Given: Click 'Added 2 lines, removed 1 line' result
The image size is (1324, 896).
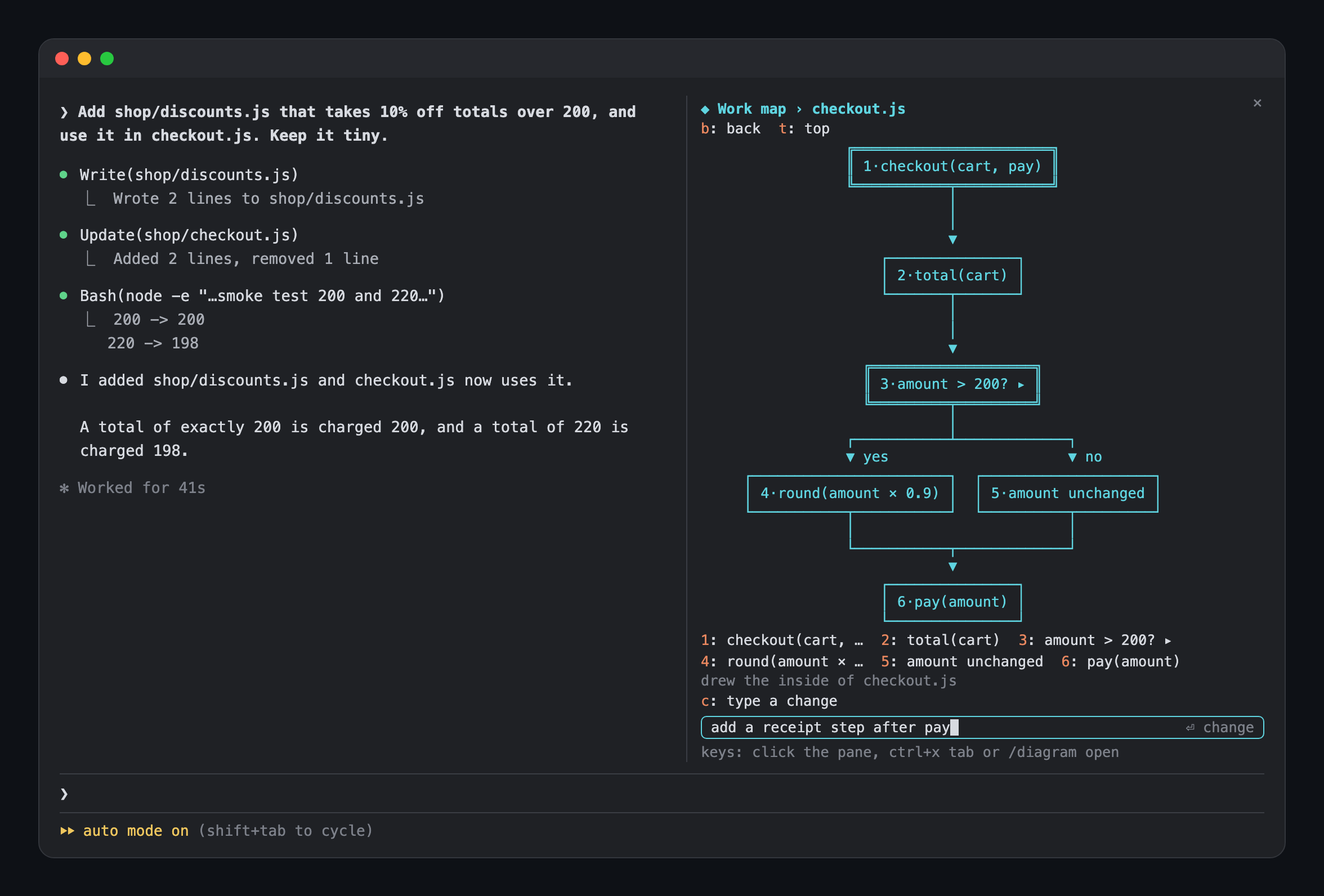Looking at the screenshot, I should click(x=245, y=259).
